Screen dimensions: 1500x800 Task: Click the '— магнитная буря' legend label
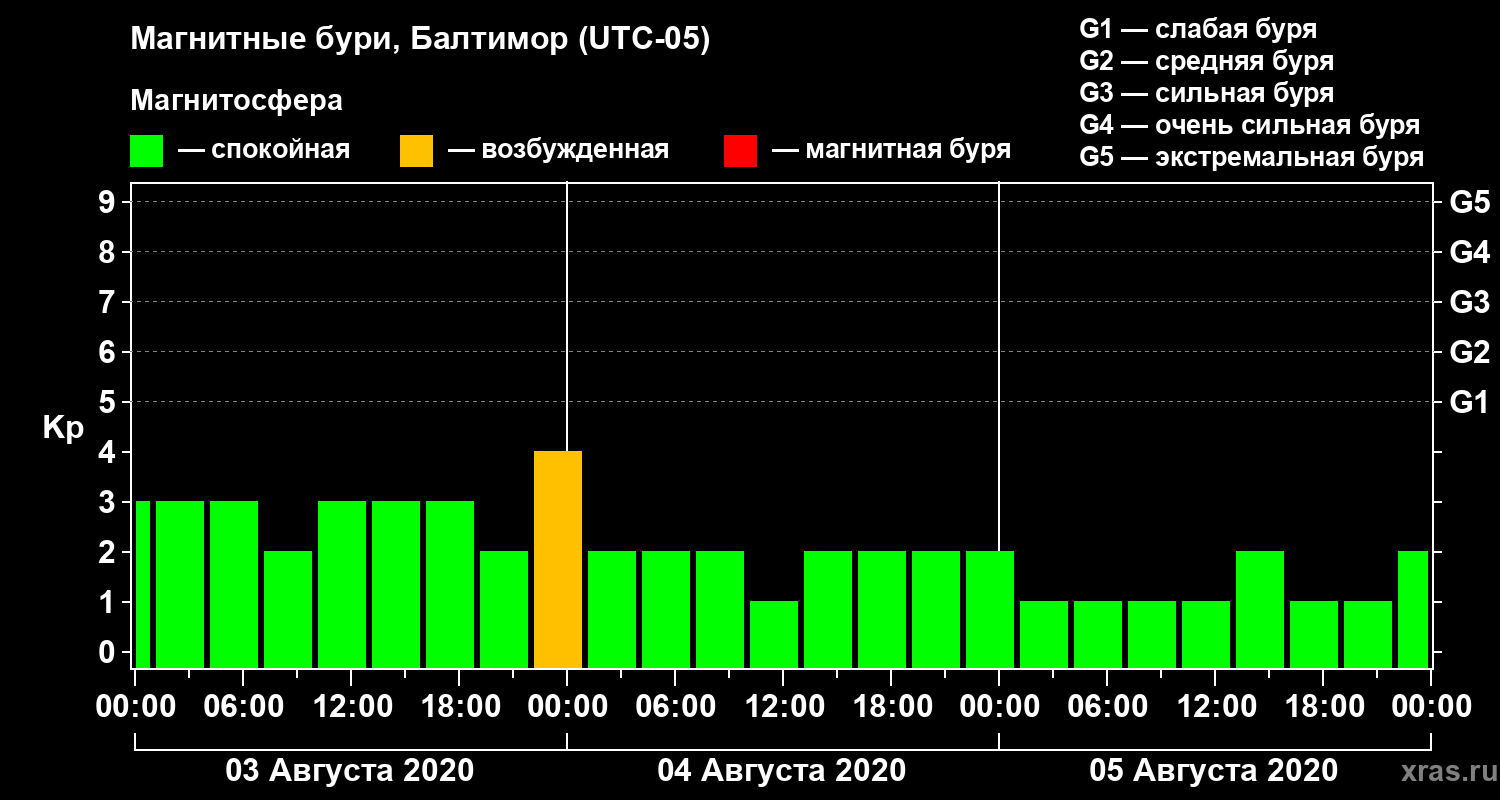(892, 151)
